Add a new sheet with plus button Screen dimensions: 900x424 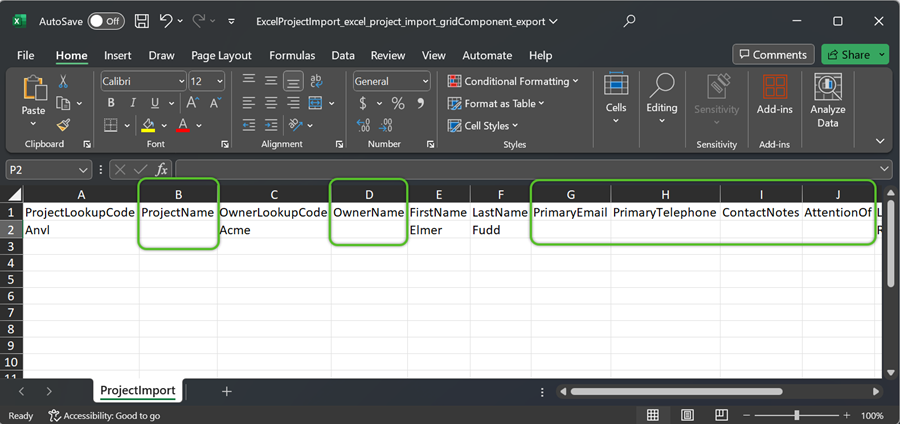coord(227,391)
